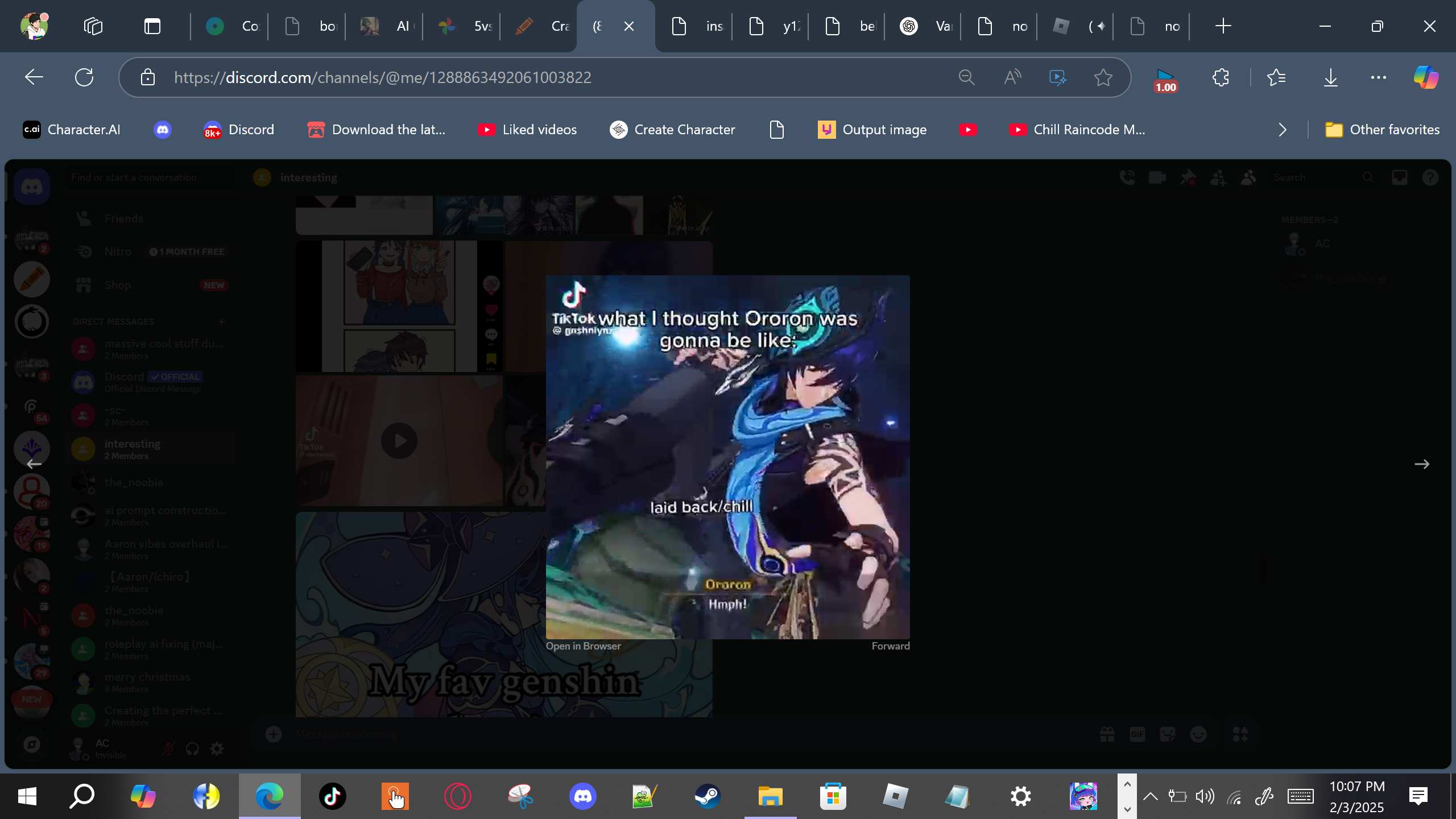Viewport: 1456px width, 819px height.
Task: Open the taskbar clock and calendar
Action: point(1357,796)
